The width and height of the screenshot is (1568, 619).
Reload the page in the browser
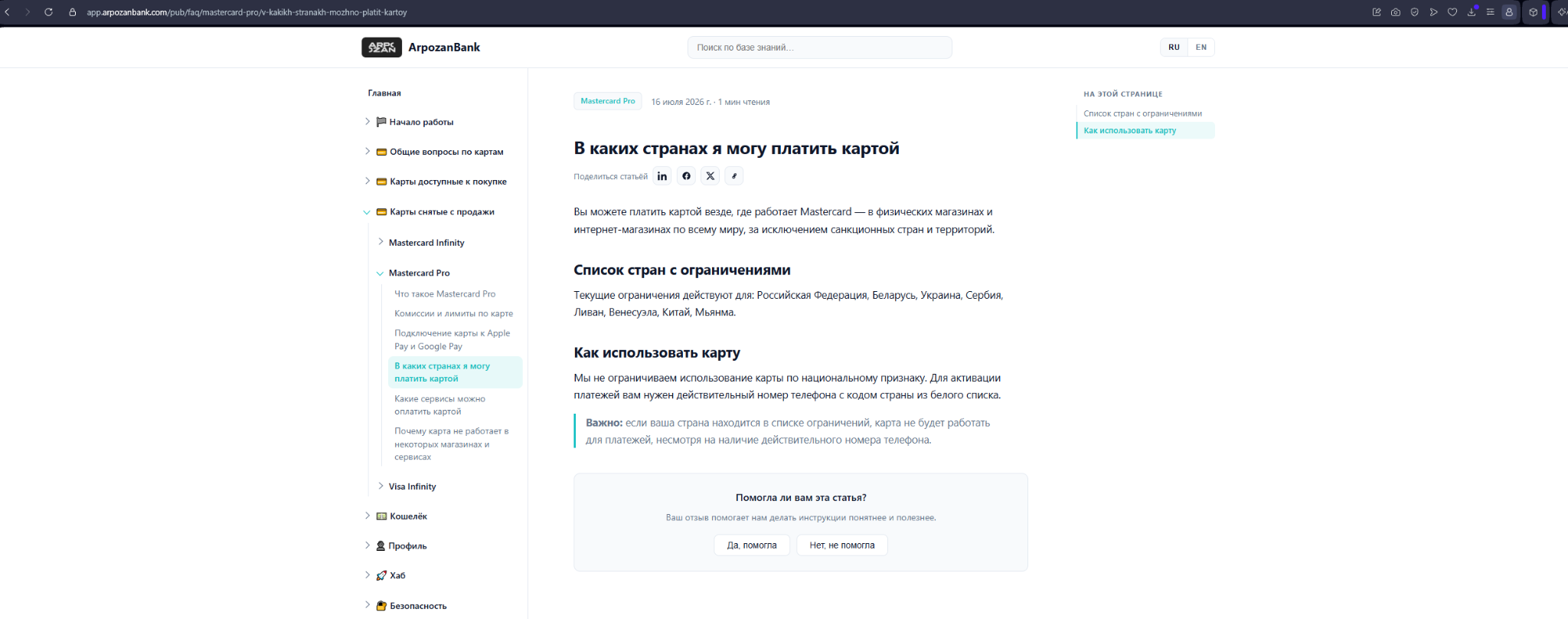(48, 12)
